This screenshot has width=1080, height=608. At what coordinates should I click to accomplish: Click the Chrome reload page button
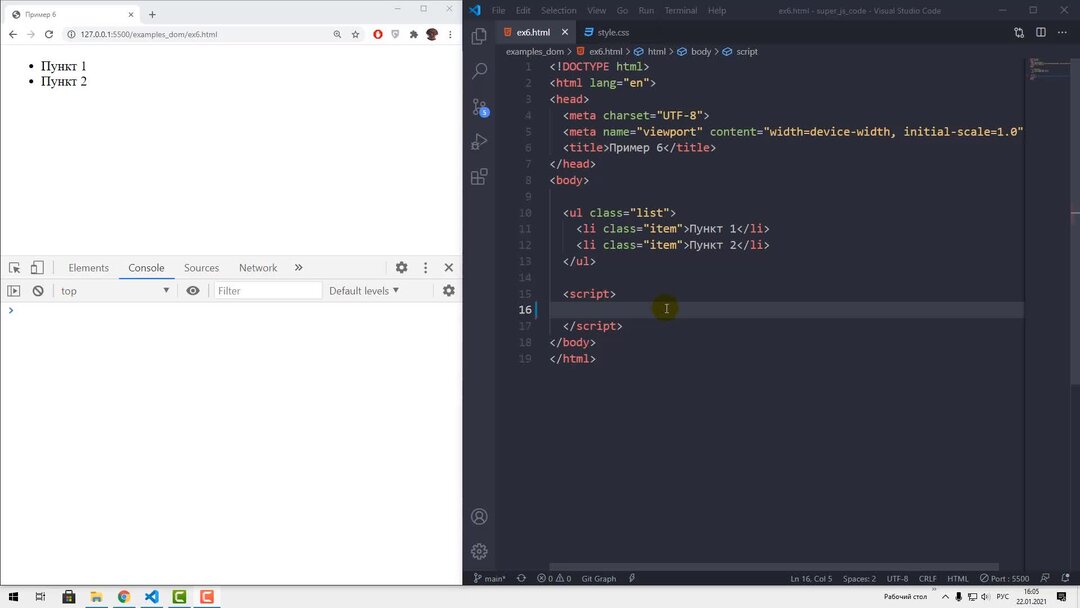tap(49, 34)
